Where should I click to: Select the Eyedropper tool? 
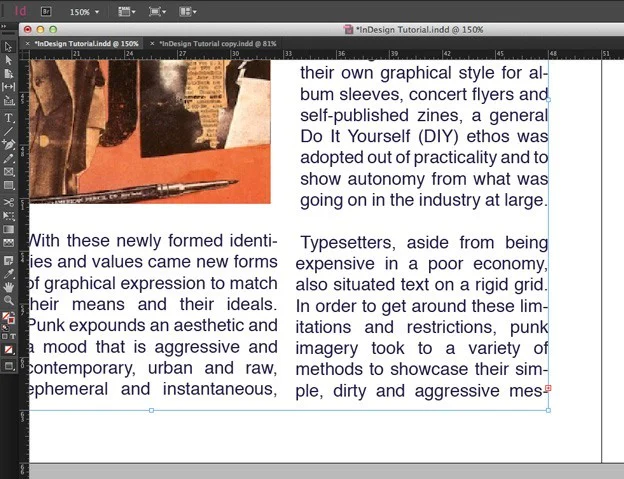click(8, 274)
